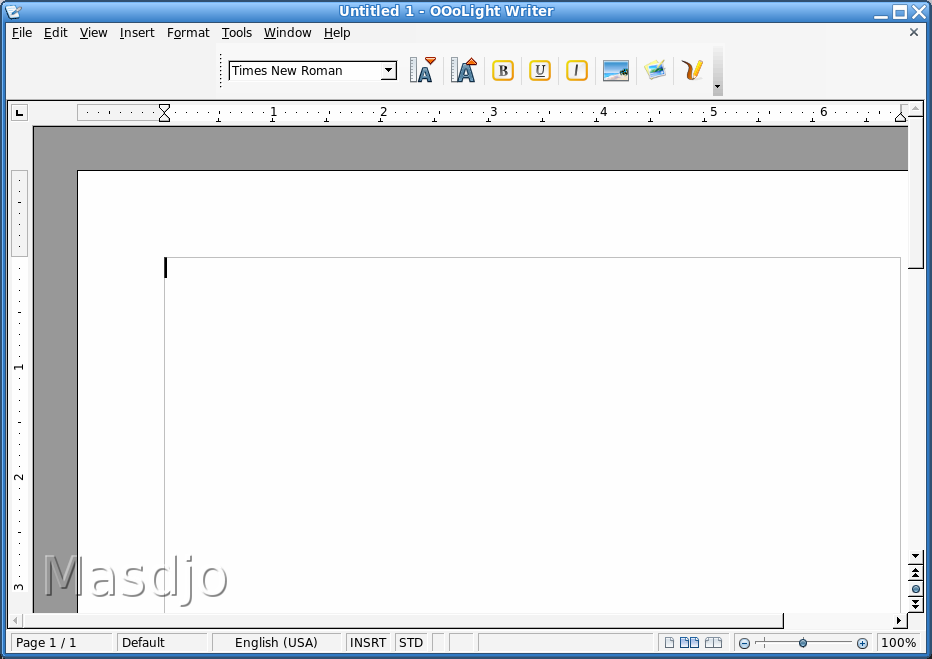Image resolution: width=932 pixels, height=659 pixels.
Task: Open the View menu
Action: coord(93,33)
